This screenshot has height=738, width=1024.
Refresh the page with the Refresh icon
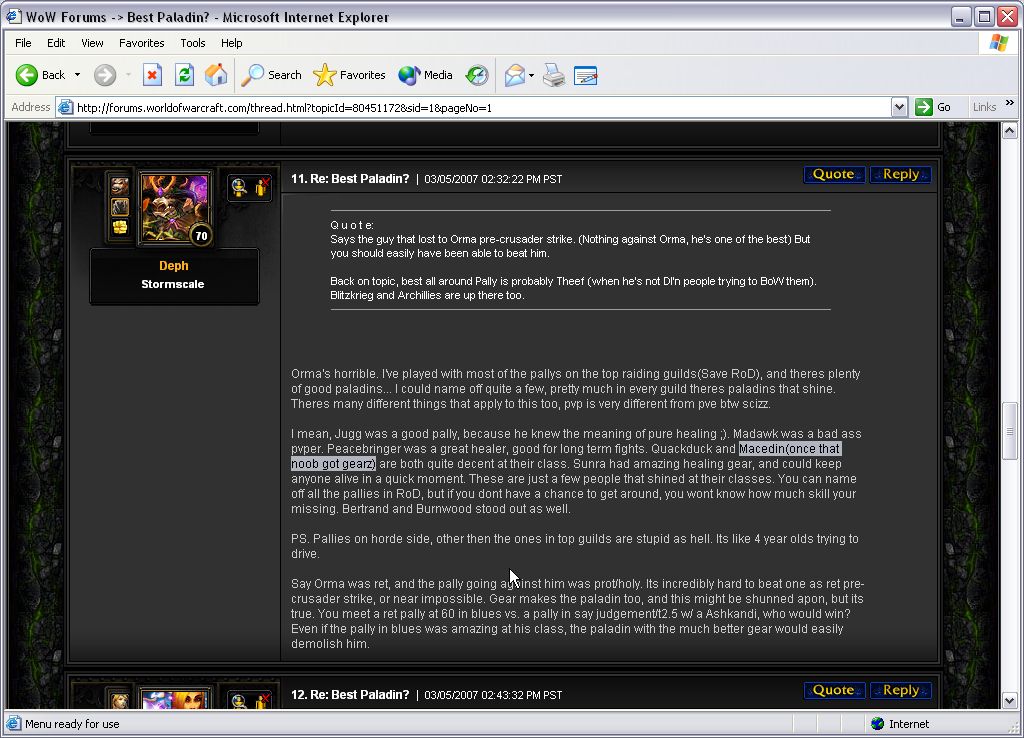point(184,75)
